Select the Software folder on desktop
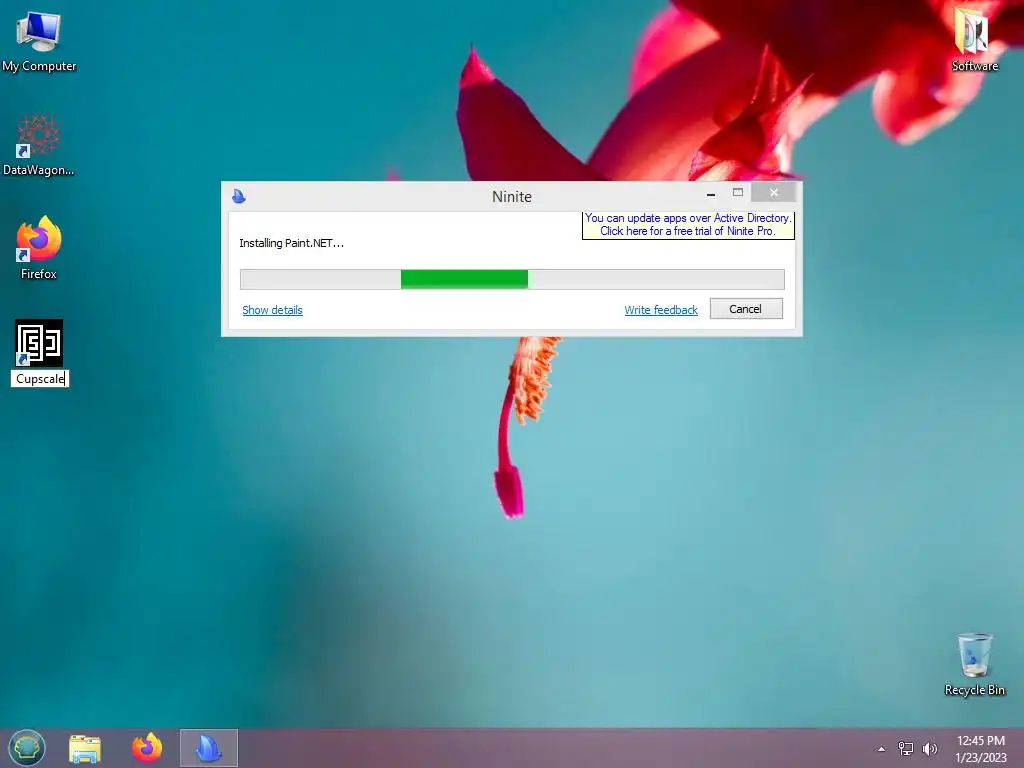The height and width of the screenshot is (768, 1024). pyautogui.click(x=974, y=39)
